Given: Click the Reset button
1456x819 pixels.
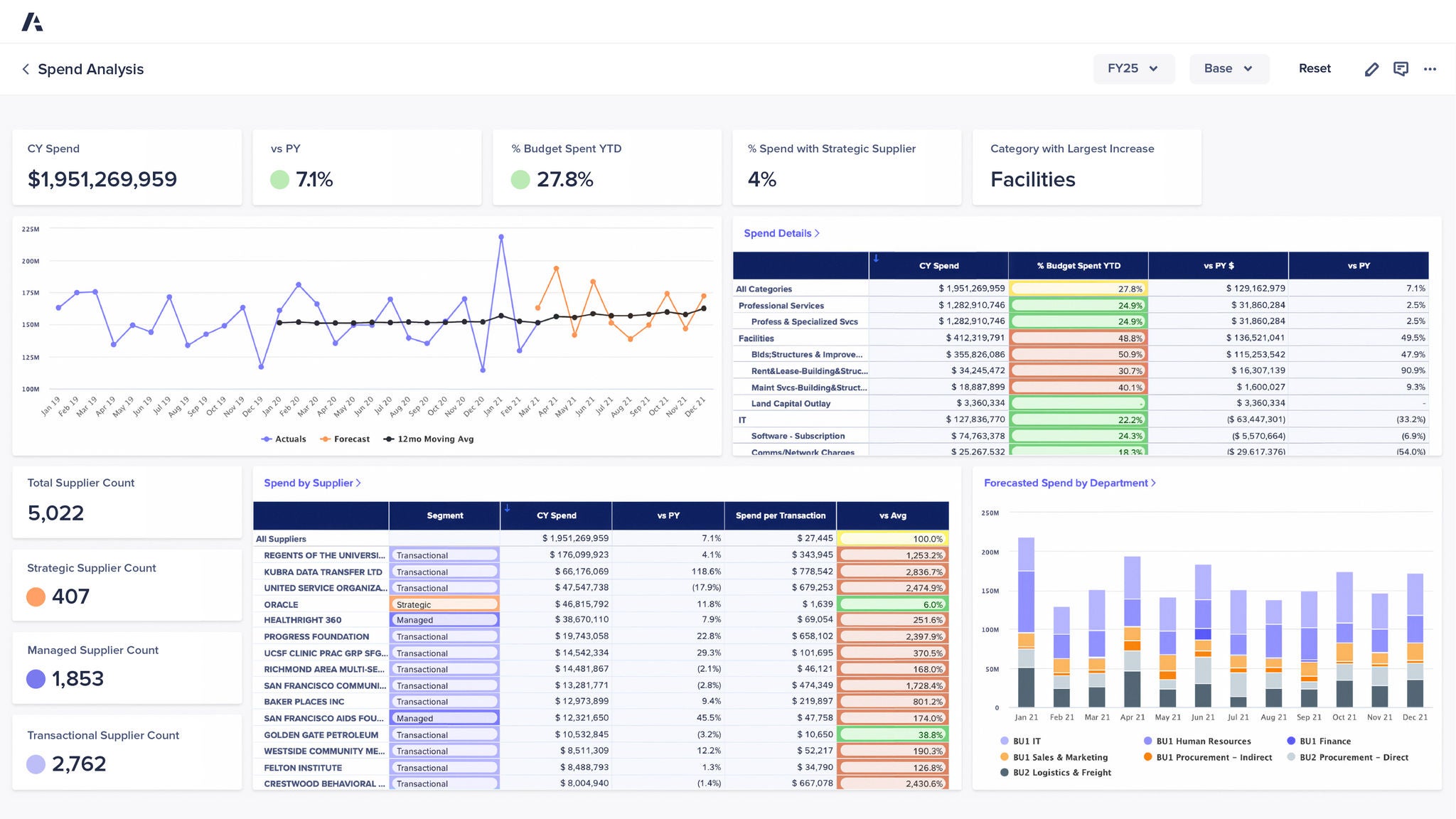Looking at the screenshot, I should 1315,68.
